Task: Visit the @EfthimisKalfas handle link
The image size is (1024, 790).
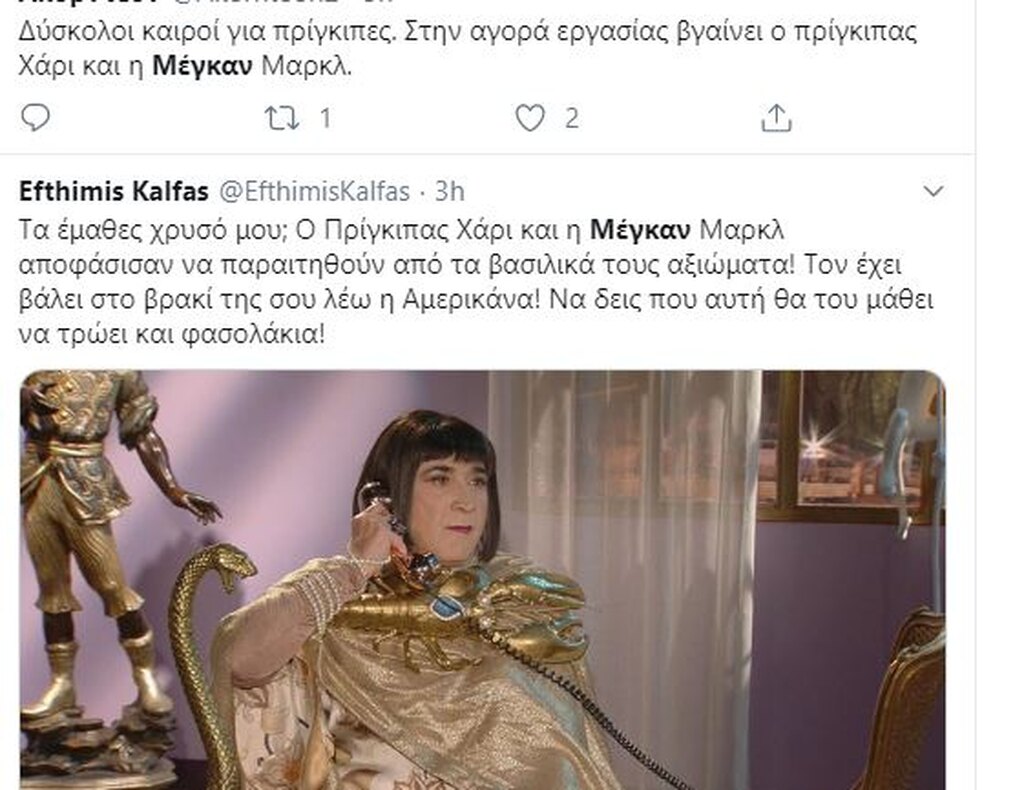Action: tap(313, 191)
